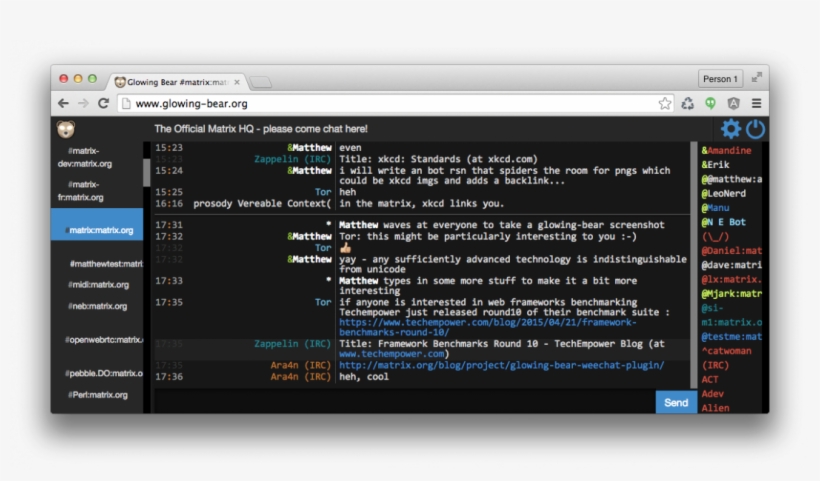
Task: Select the #midi:matrix.org channel
Action: click(98, 285)
